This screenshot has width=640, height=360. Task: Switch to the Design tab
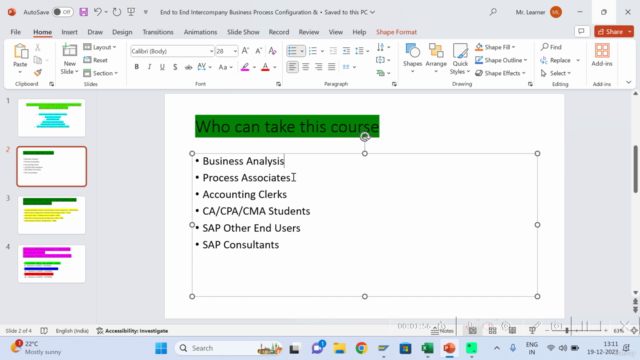pyautogui.click(x=122, y=32)
